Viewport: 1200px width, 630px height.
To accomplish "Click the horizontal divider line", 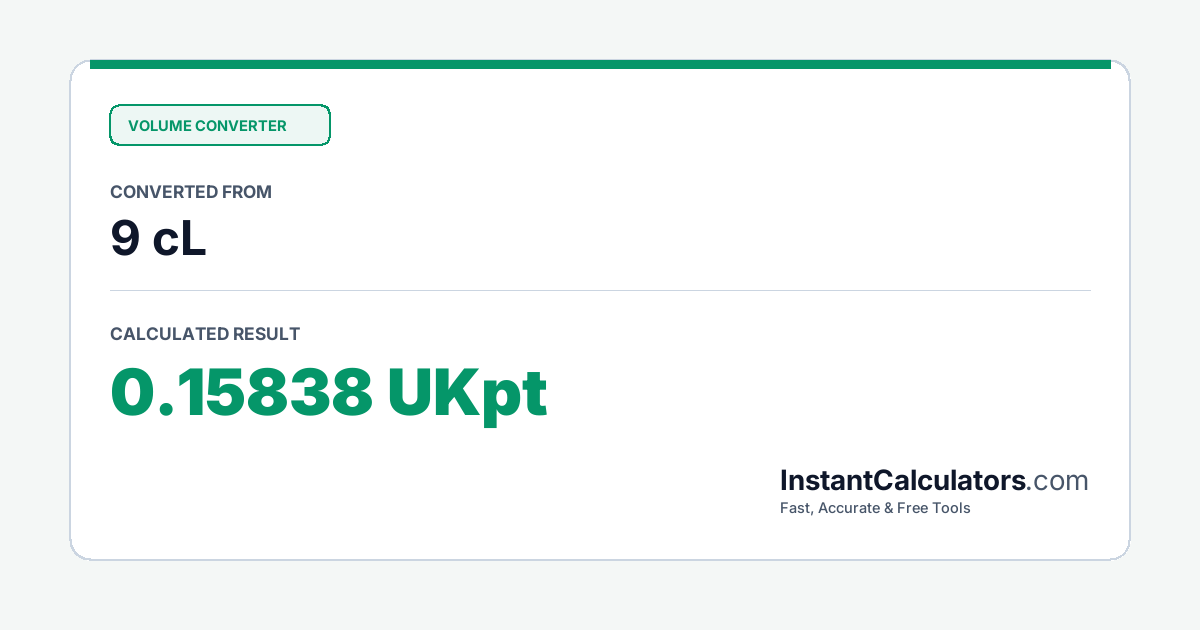I will coord(600,291).
